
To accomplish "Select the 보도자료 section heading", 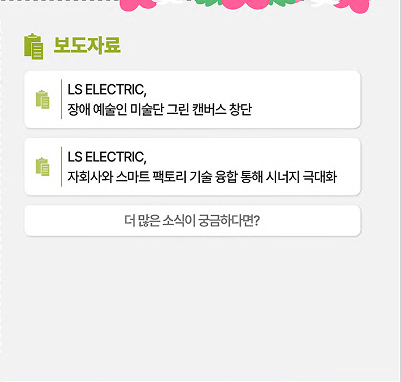I will (x=87, y=45).
